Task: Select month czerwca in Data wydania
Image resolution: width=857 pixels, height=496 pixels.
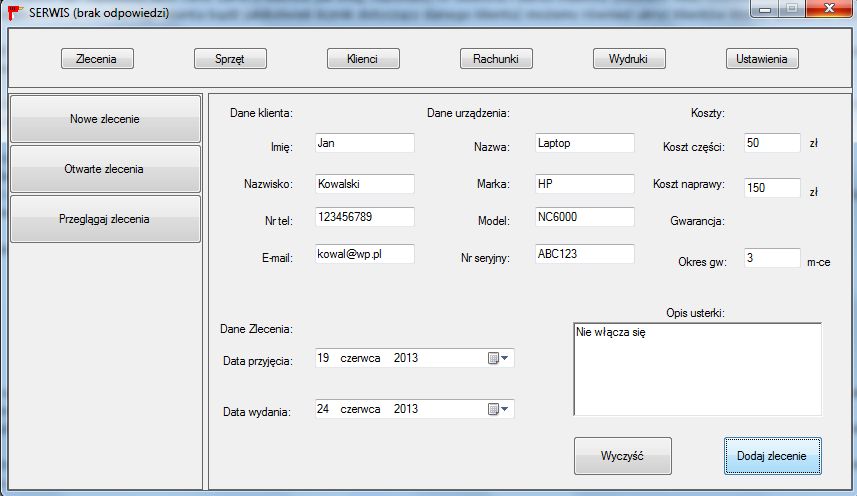Action: coord(360,409)
